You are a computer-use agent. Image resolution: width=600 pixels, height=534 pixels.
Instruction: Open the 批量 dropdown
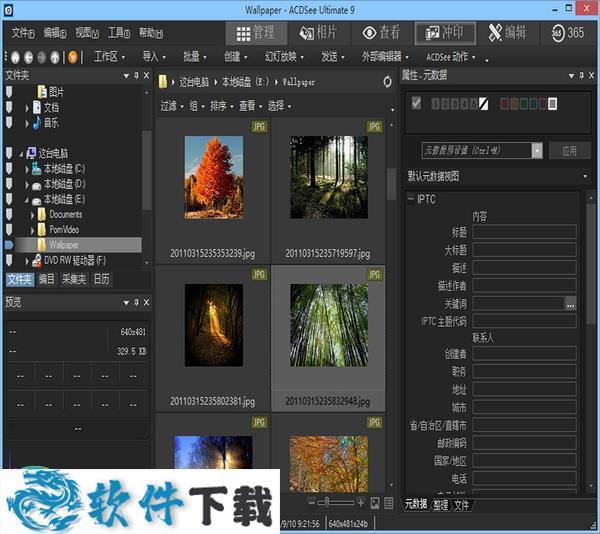coord(195,57)
